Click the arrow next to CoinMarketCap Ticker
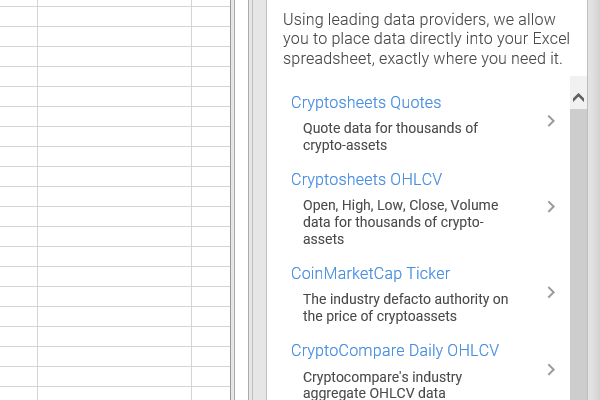 click(x=551, y=292)
